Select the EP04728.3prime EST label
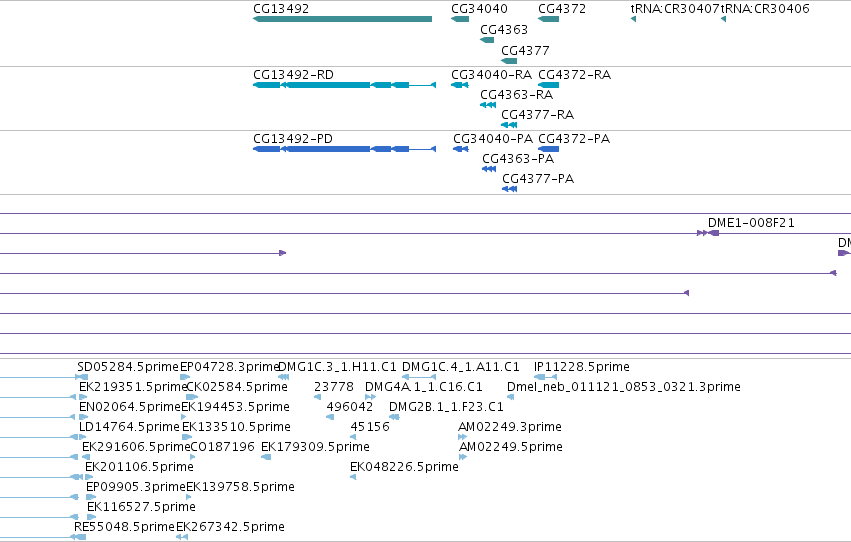Image resolution: width=851 pixels, height=542 pixels. 228,367
